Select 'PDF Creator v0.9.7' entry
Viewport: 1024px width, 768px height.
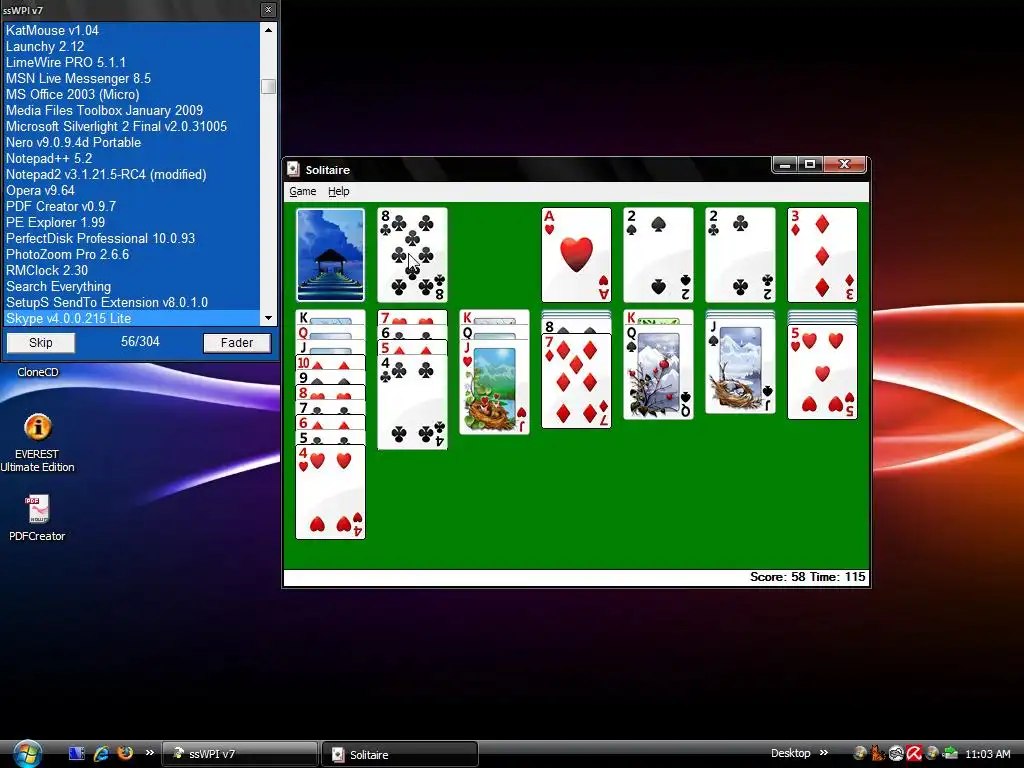[132, 206]
